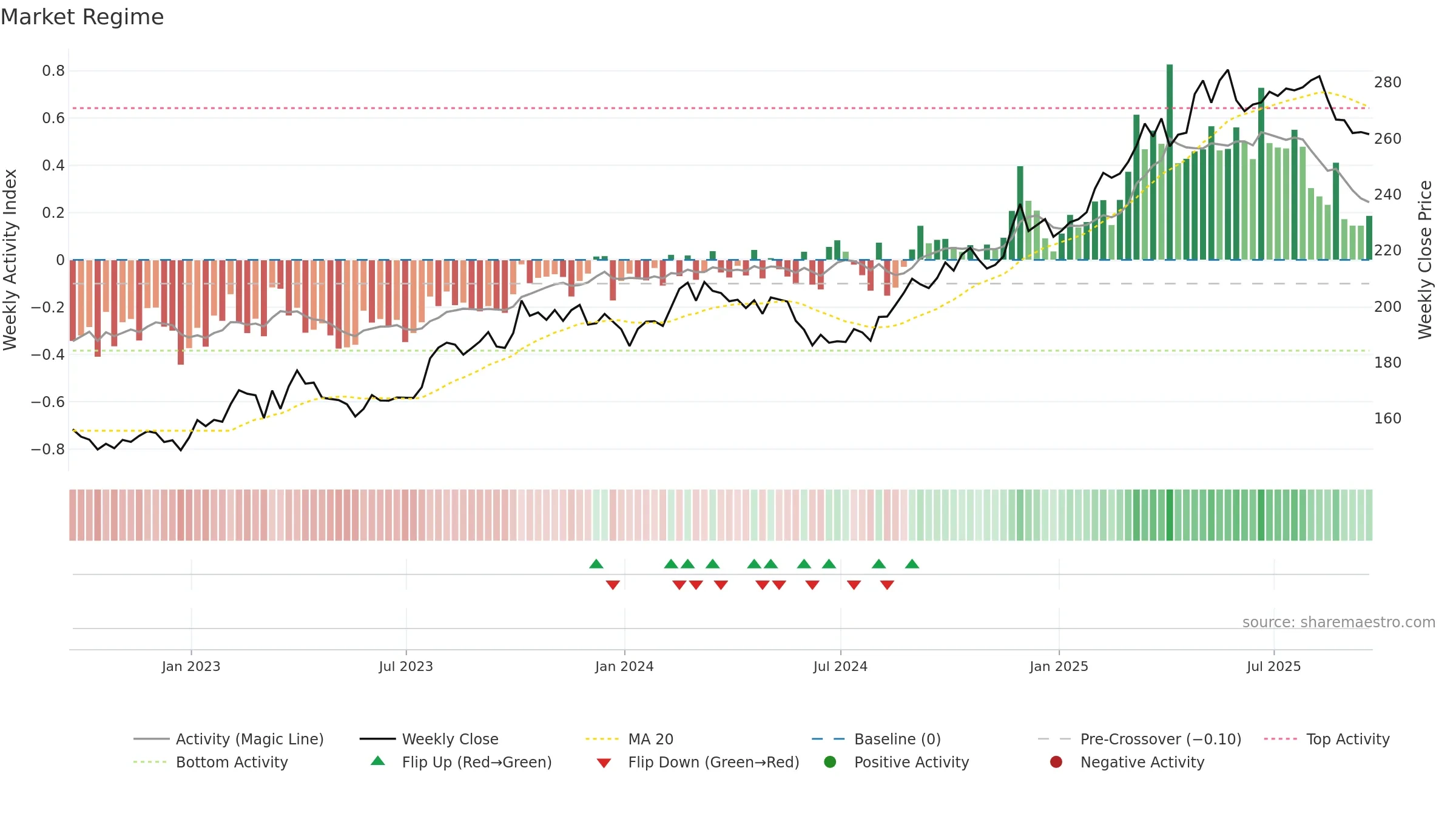Image resolution: width=1456 pixels, height=819 pixels.
Task: Toggle the Weekly Close legend entry
Action: coord(429,739)
